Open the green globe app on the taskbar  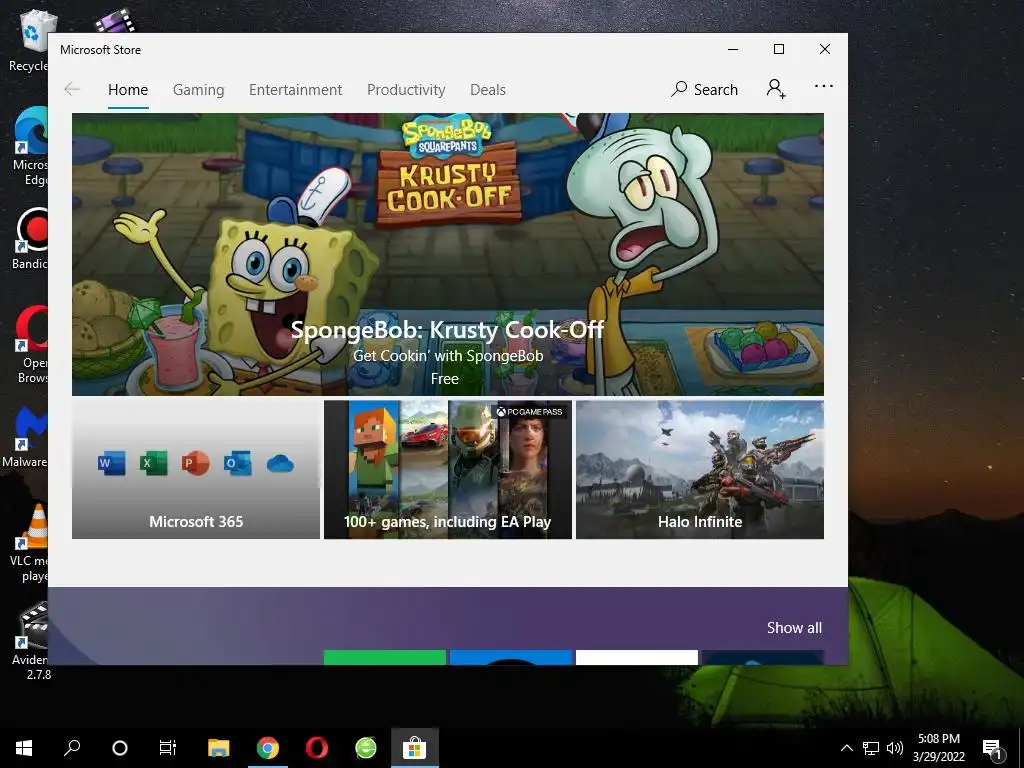pos(366,748)
